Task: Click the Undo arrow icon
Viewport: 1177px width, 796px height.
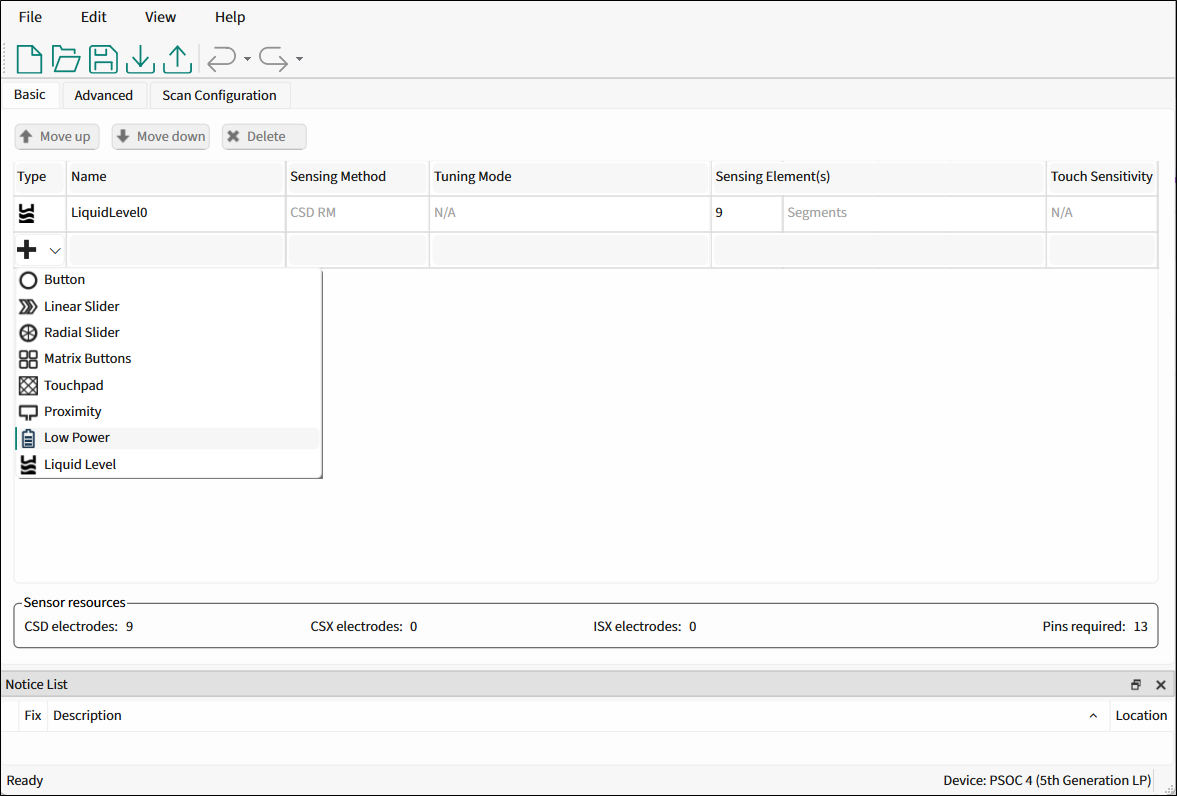Action: [221, 59]
